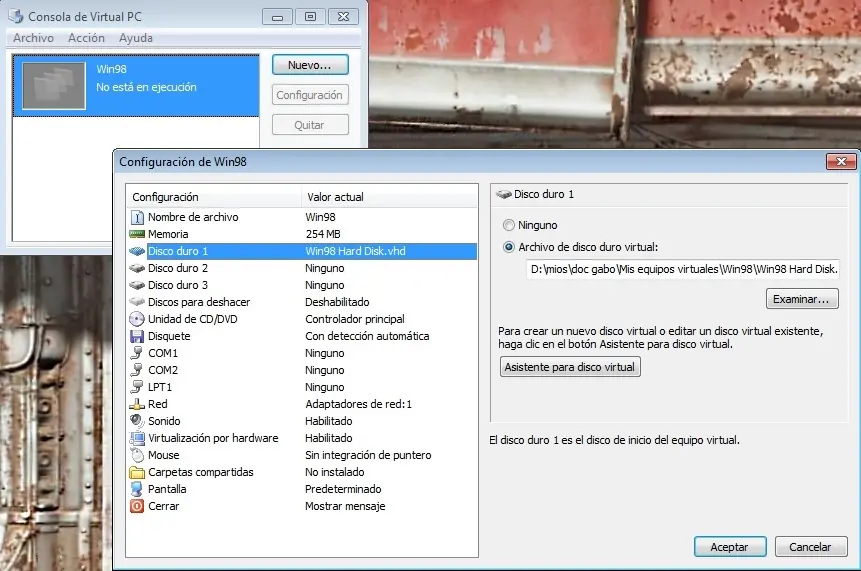The image size is (861, 571).
Task: Click the Valor actual column header
Action: (389, 197)
